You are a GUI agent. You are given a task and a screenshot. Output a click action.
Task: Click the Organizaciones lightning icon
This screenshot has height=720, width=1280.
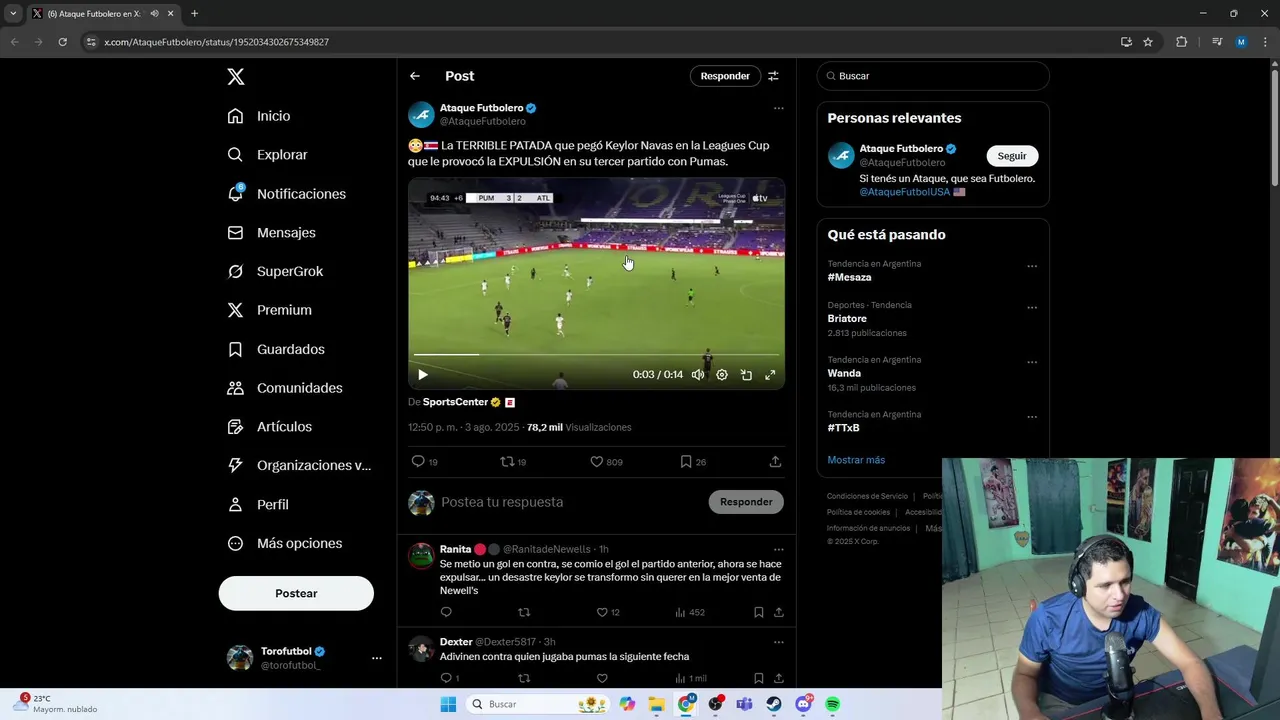pyautogui.click(x=235, y=465)
